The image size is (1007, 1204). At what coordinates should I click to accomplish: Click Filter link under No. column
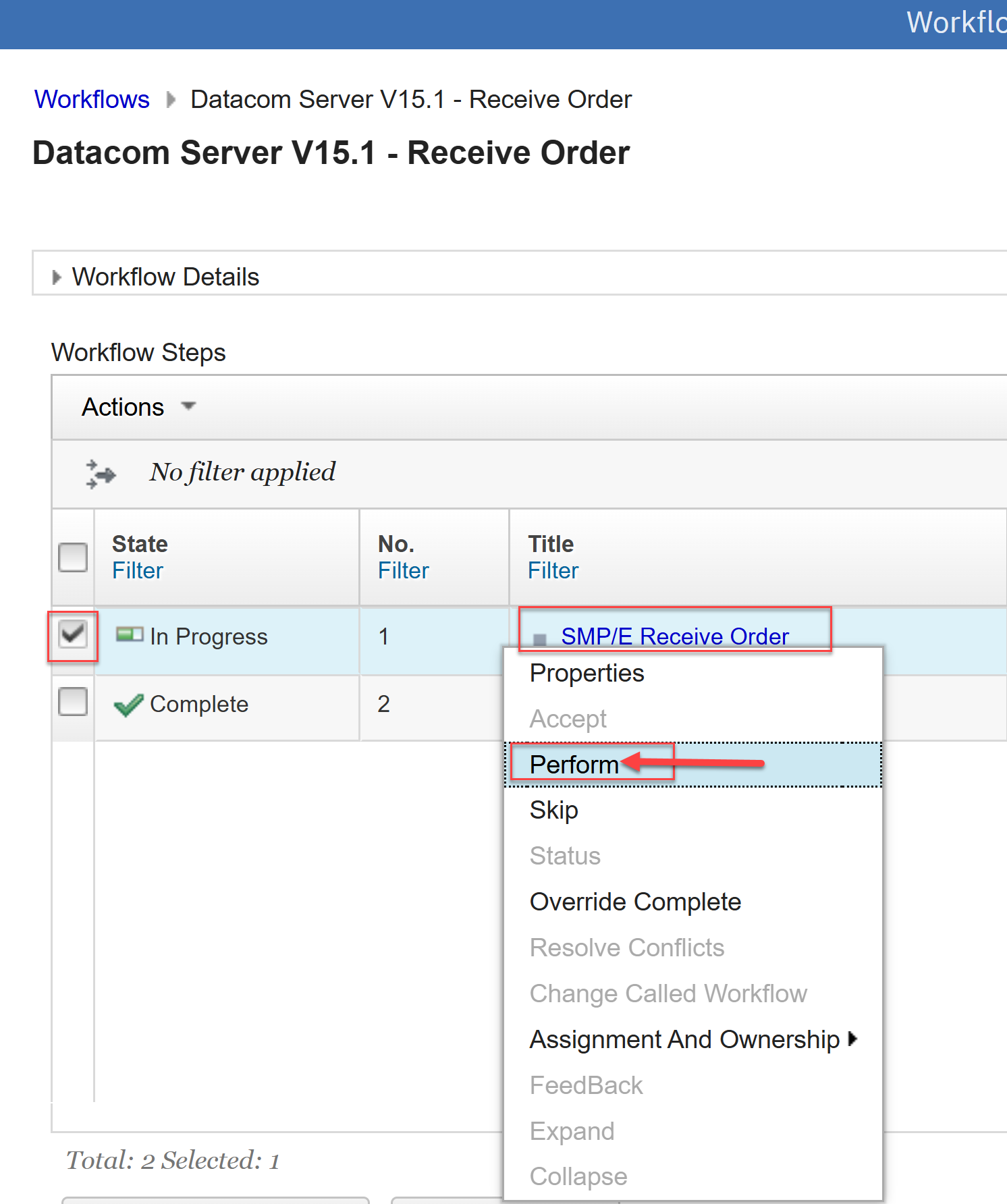(x=403, y=571)
